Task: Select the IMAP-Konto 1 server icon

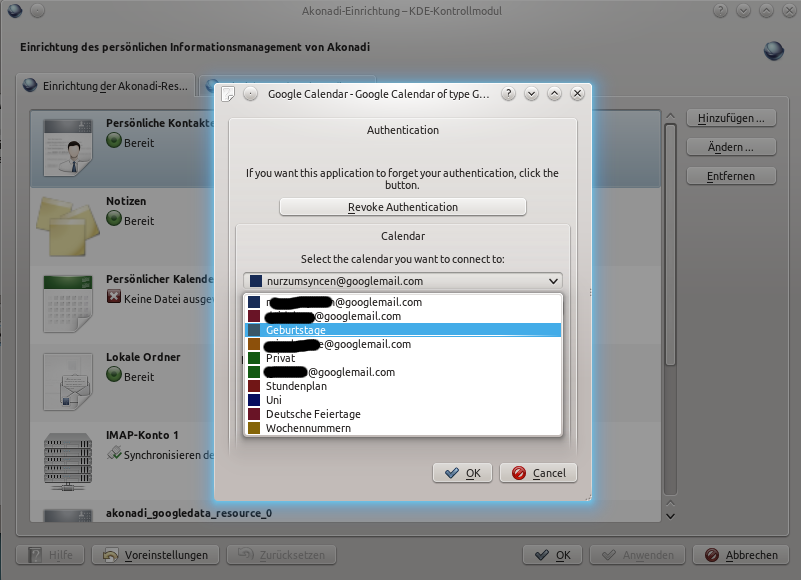Action: tap(68, 461)
